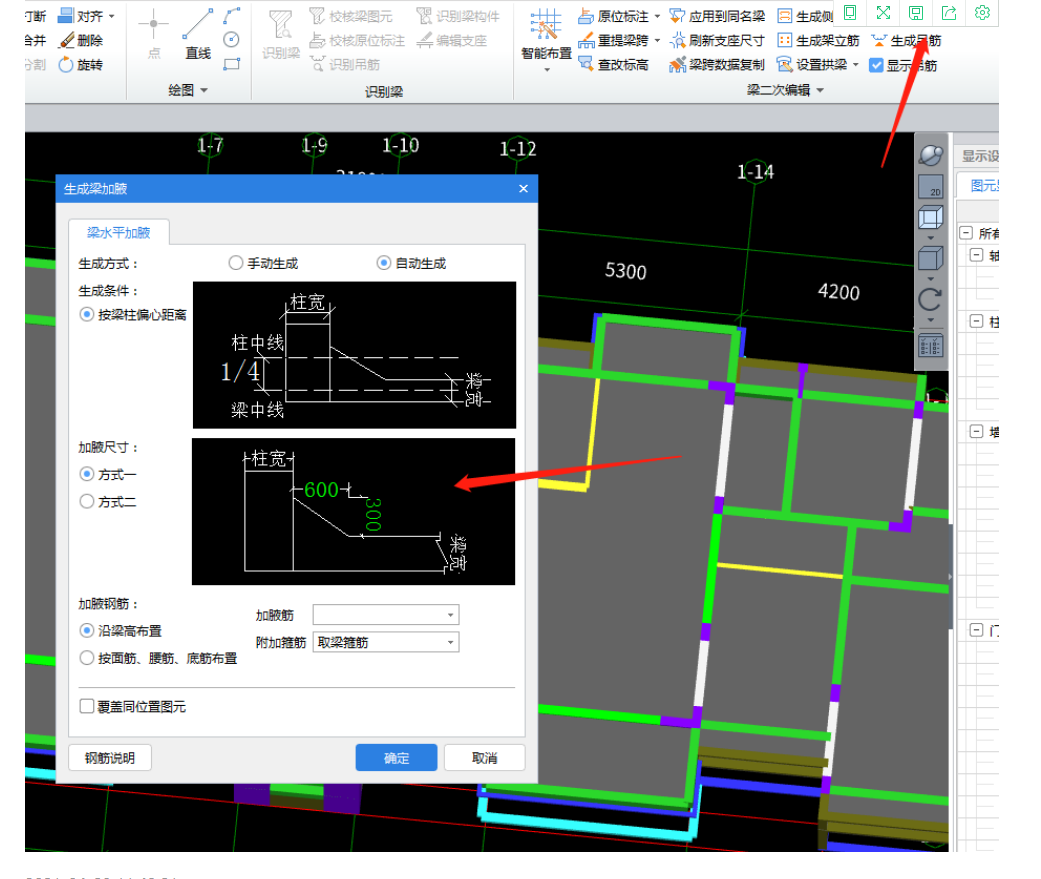Open the 设置拱梁 dropdown arrow

click(856, 64)
